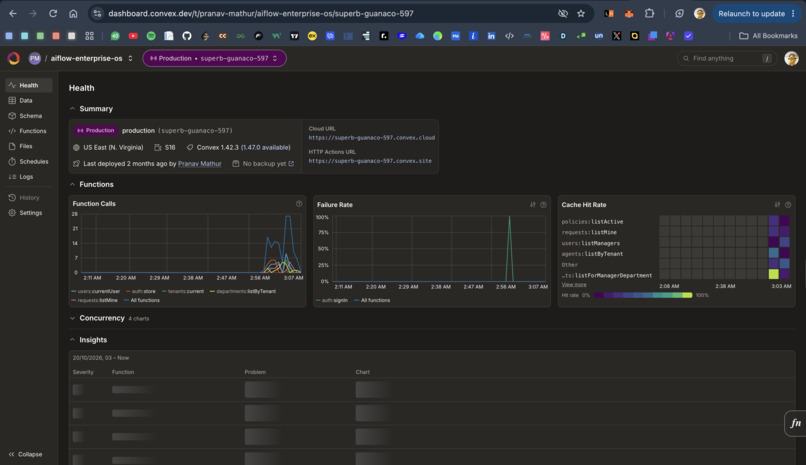The width and height of the screenshot is (806, 465).
Task: Click the crossed-eye icon in address bar
Action: coord(563,14)
